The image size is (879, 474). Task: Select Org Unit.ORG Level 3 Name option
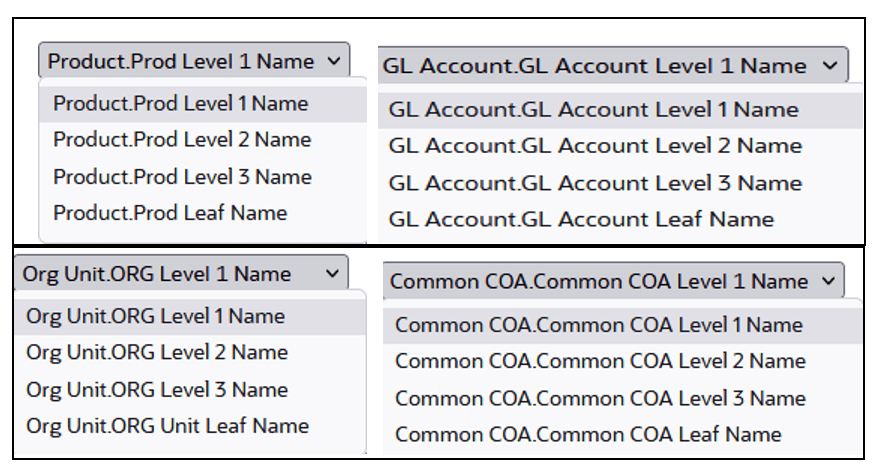click(x=191, y=390)
